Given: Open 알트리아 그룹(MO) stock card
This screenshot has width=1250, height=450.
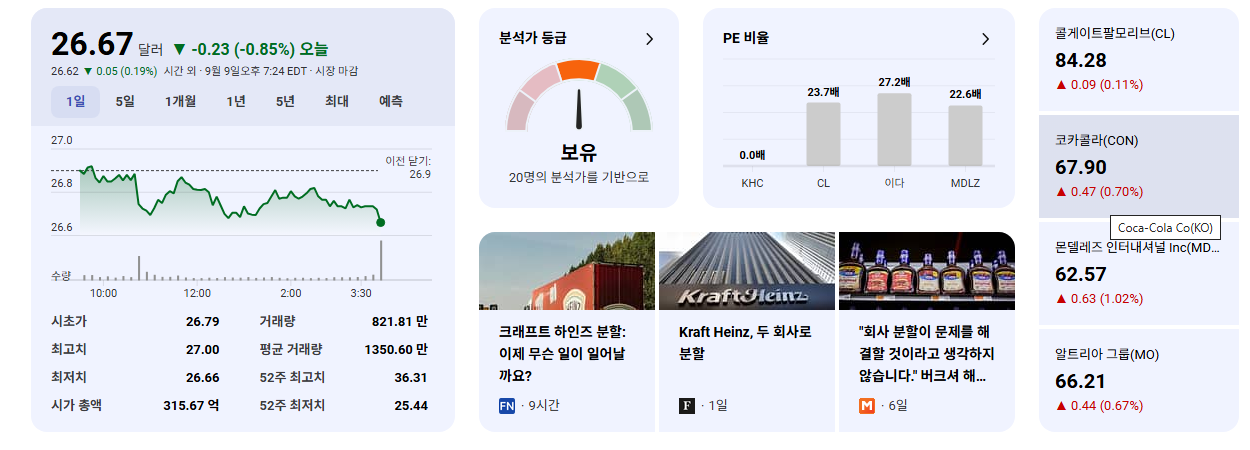Looking at the screenshot, I should pos(1139,380).
